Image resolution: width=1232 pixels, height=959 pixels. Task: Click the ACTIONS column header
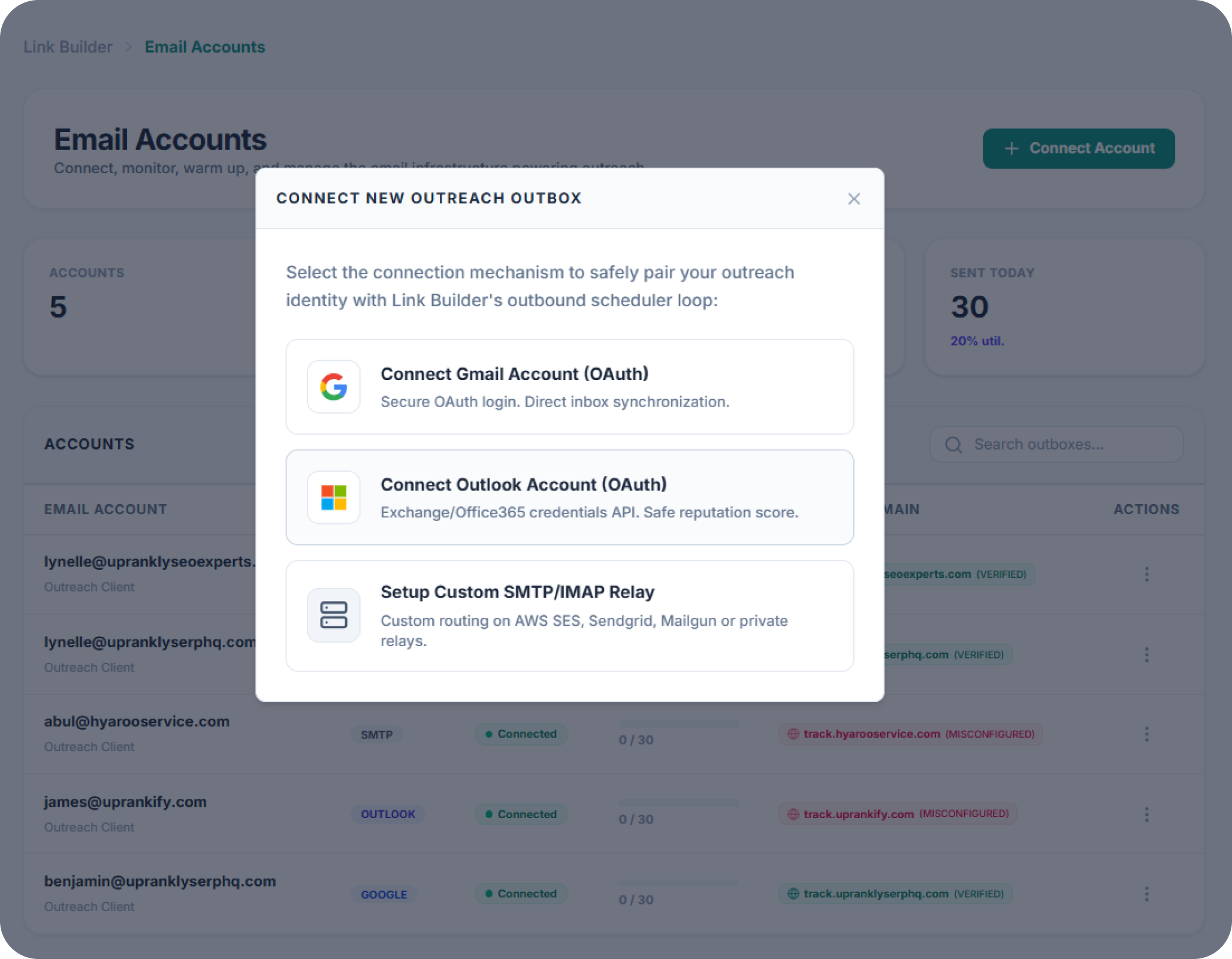pos(1146,509)
